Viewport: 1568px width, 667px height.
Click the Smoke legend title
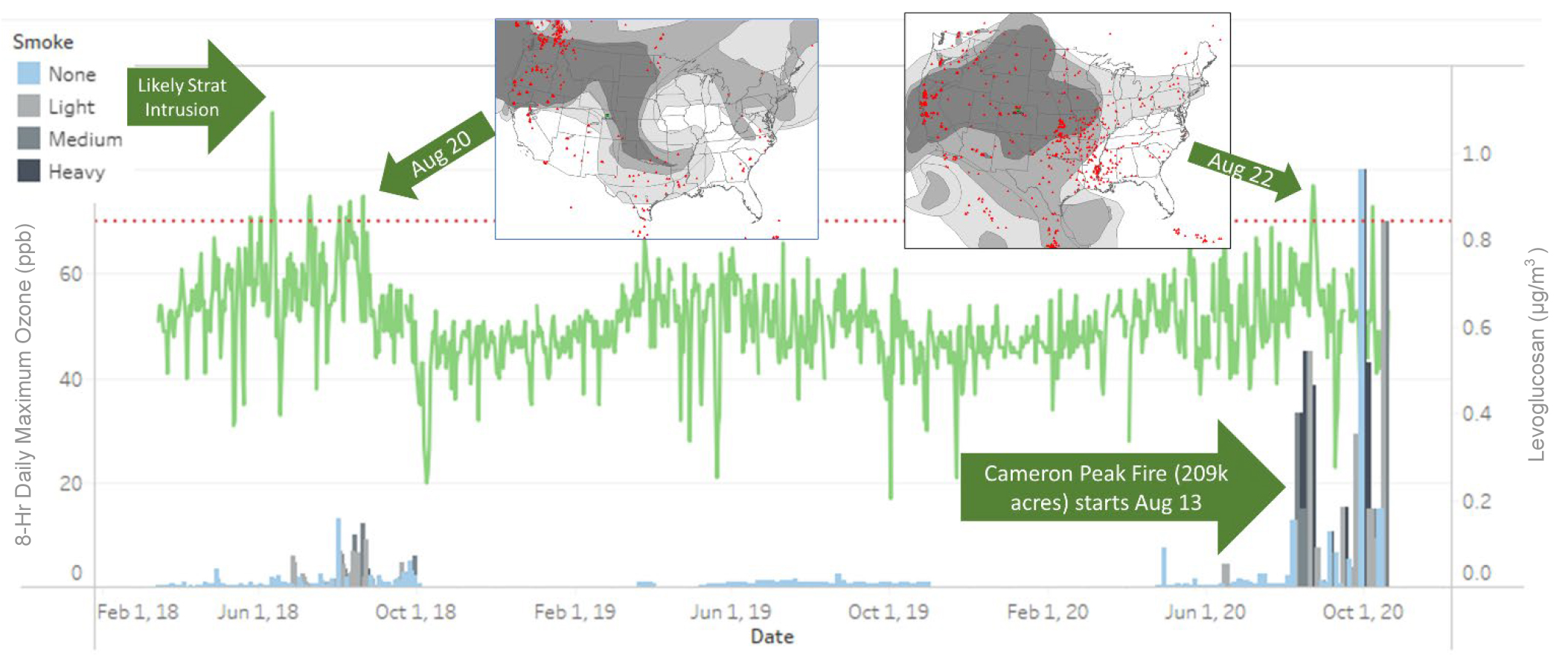point(43,42)
